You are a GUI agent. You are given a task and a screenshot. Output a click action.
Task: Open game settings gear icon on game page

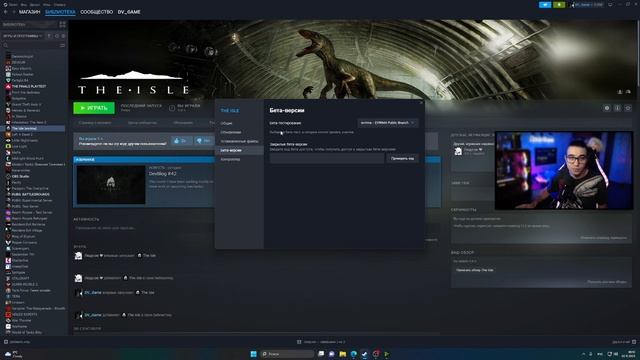(607, 108)
